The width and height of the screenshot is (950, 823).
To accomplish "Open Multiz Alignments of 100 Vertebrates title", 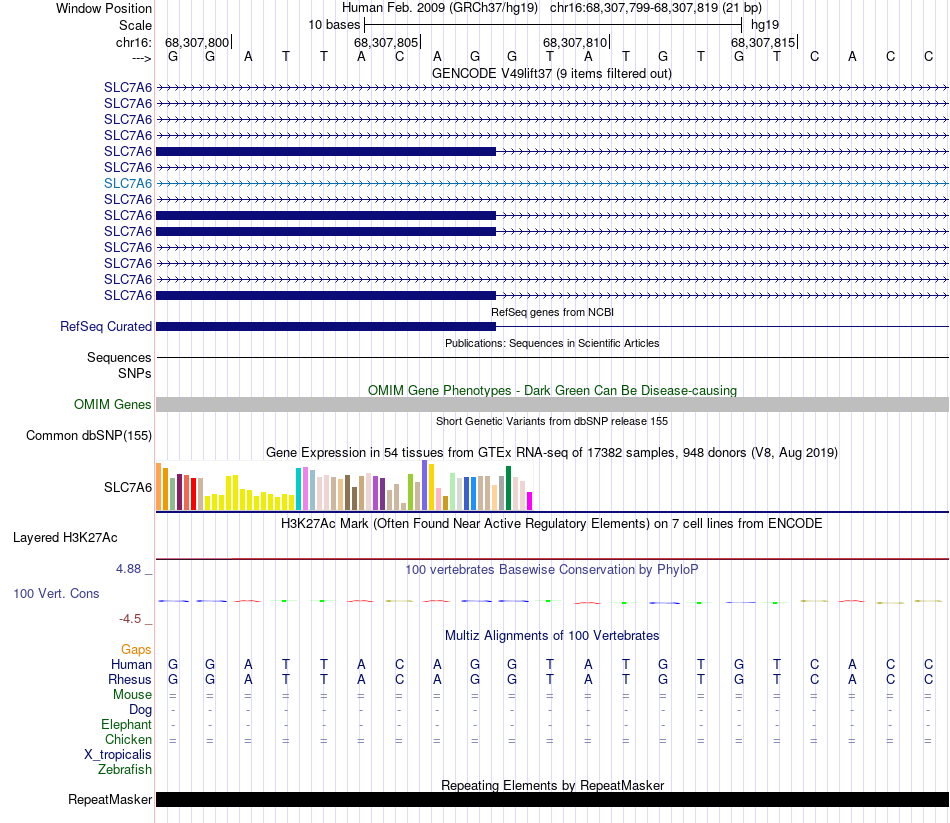I will click(552, 636).
